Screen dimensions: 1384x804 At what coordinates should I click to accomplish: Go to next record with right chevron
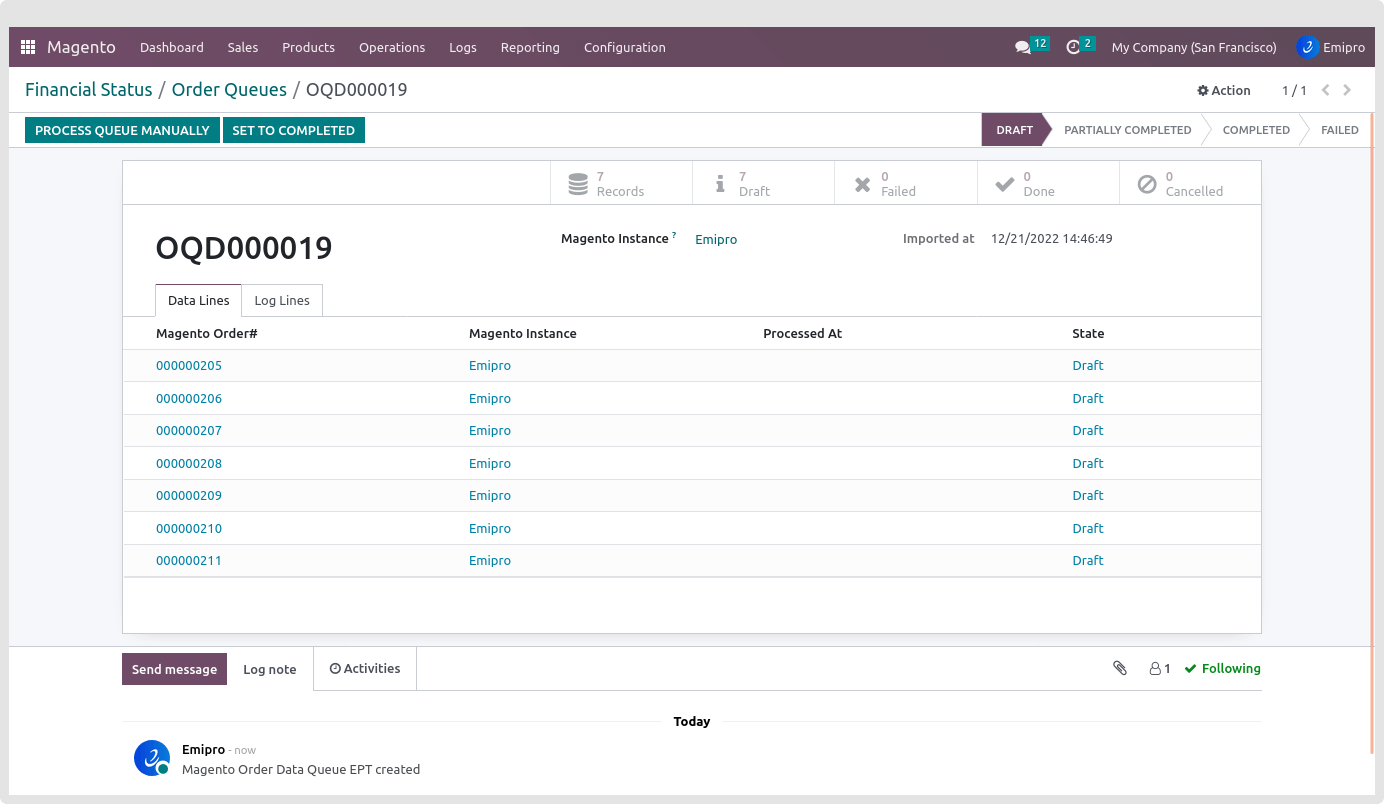[x=1347, y=90]
